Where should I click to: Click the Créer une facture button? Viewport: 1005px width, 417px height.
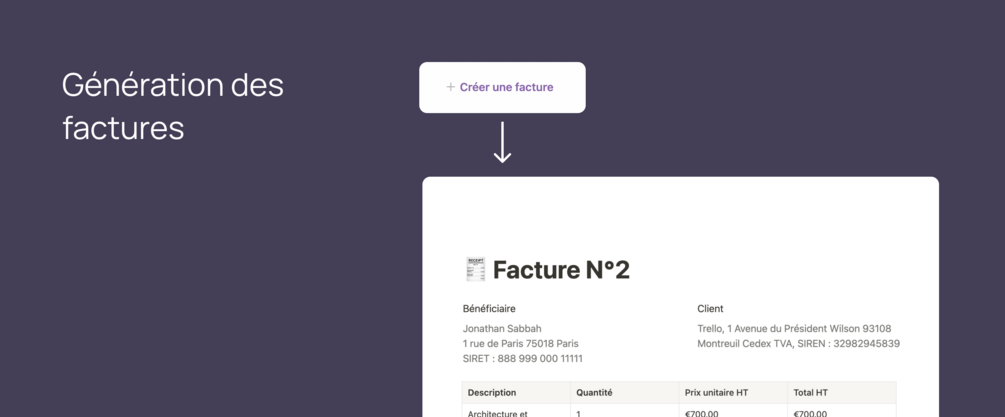coord(502,88)
